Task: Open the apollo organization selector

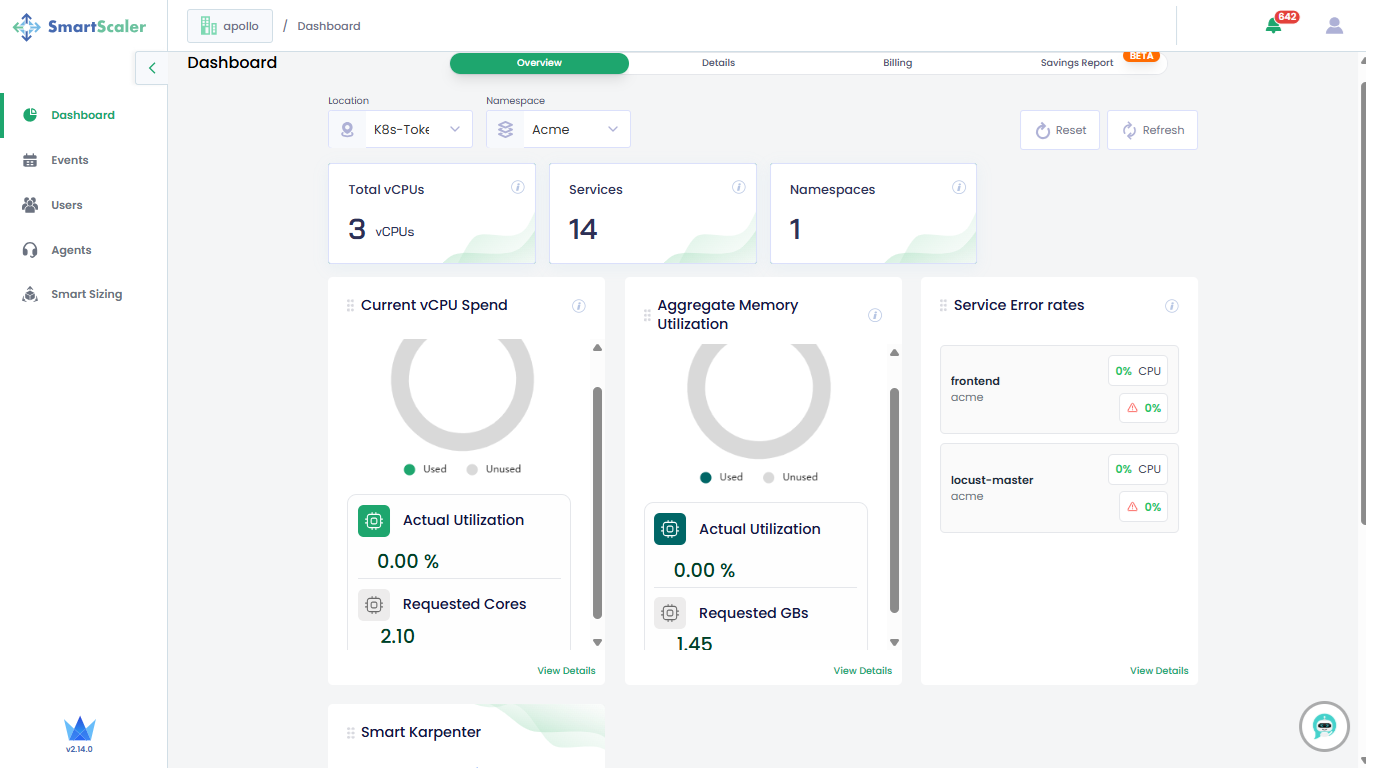Action: pyautogui.click(x=230, y=26)
